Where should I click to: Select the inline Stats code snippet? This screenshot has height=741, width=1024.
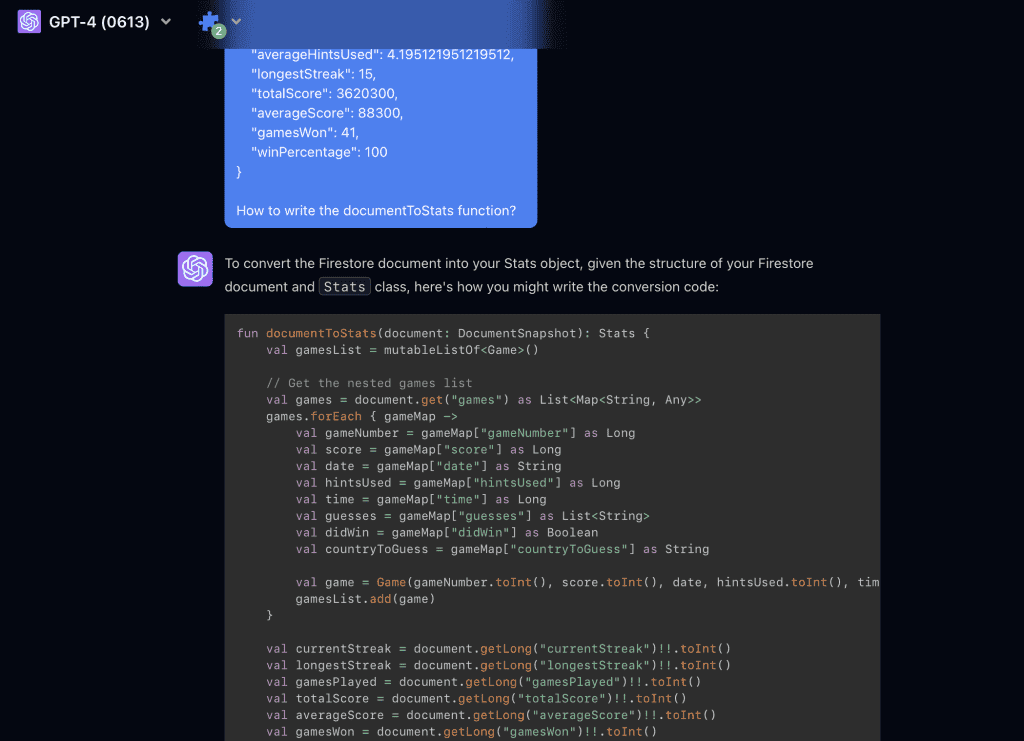click(344, 286)
